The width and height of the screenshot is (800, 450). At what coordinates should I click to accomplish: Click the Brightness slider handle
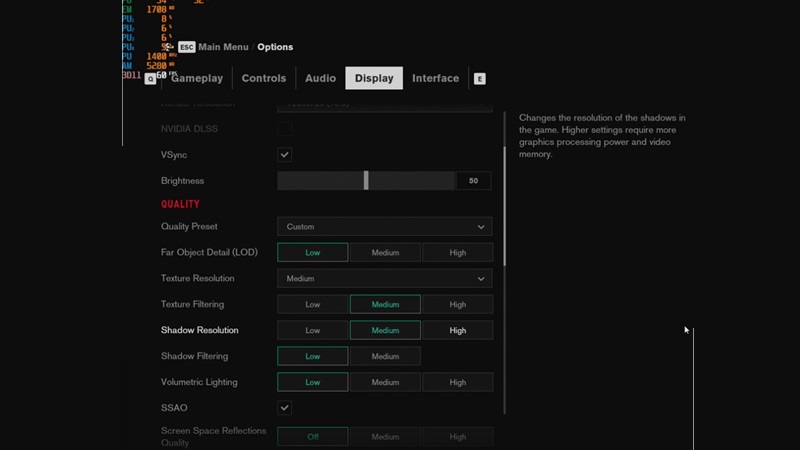(x=366, y=181)
